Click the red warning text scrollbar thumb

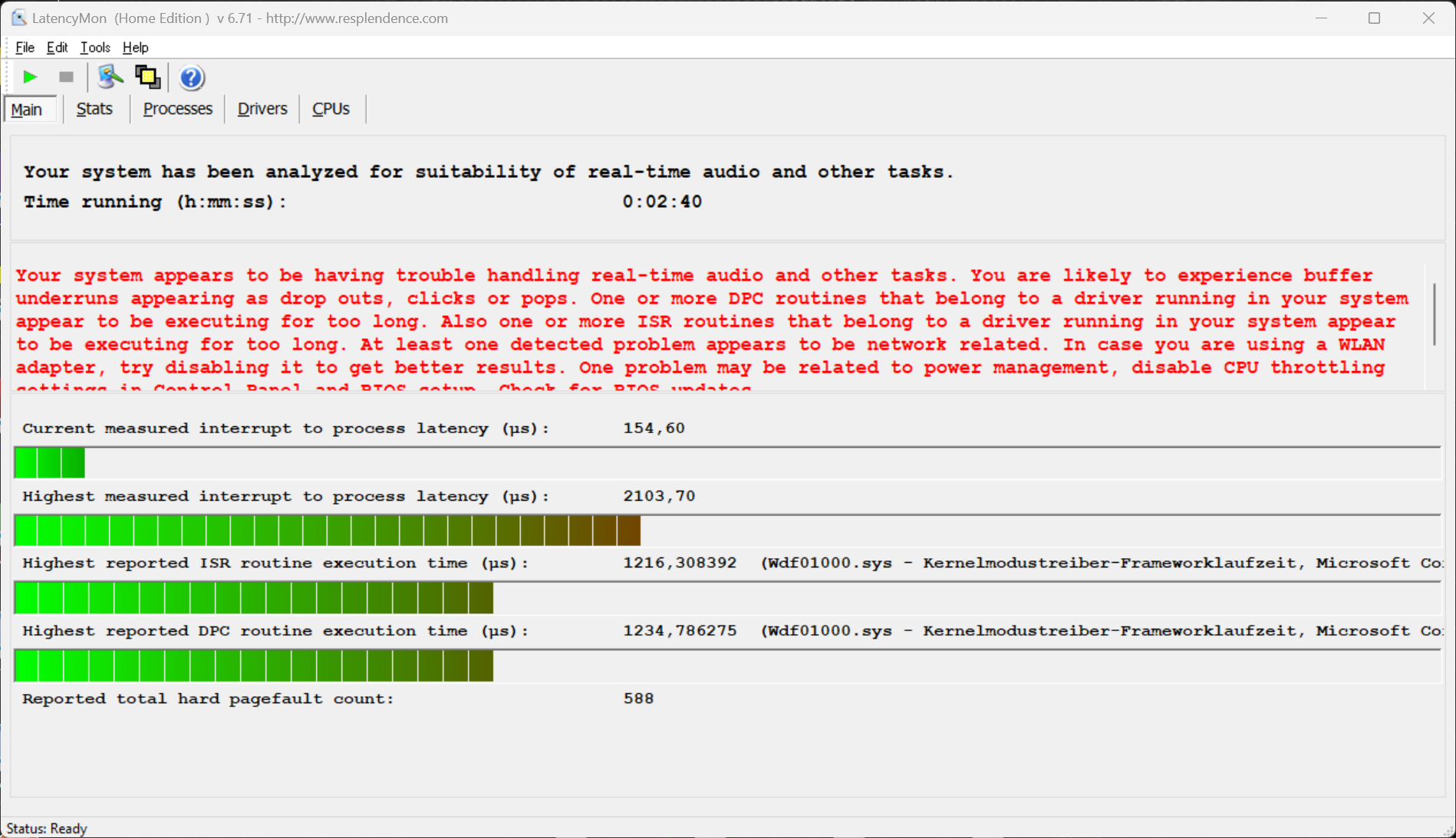pyautogui.click(x=1434, y=314)
